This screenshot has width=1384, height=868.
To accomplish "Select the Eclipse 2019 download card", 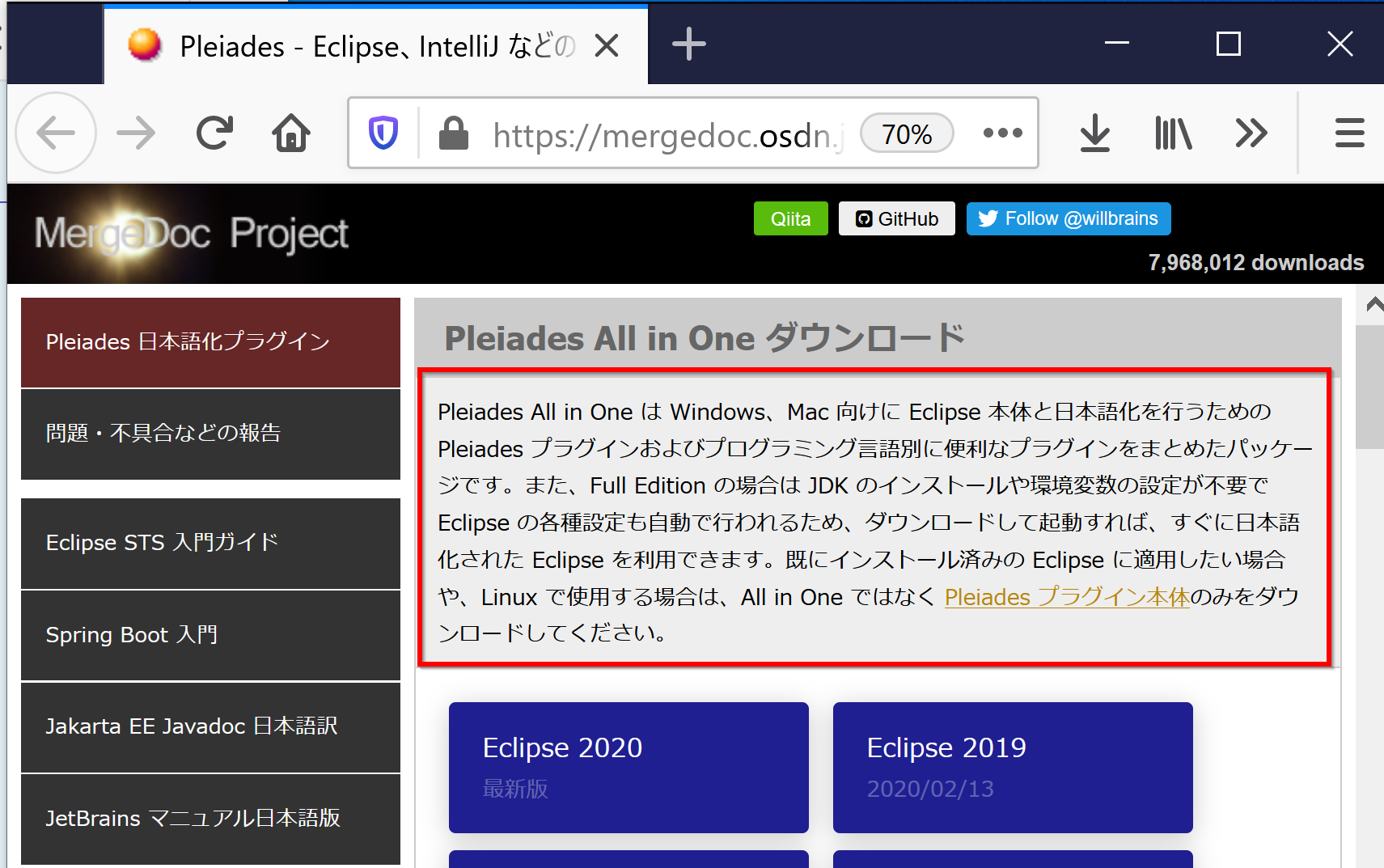I will pyautogui.click(x=1013, y=767).
